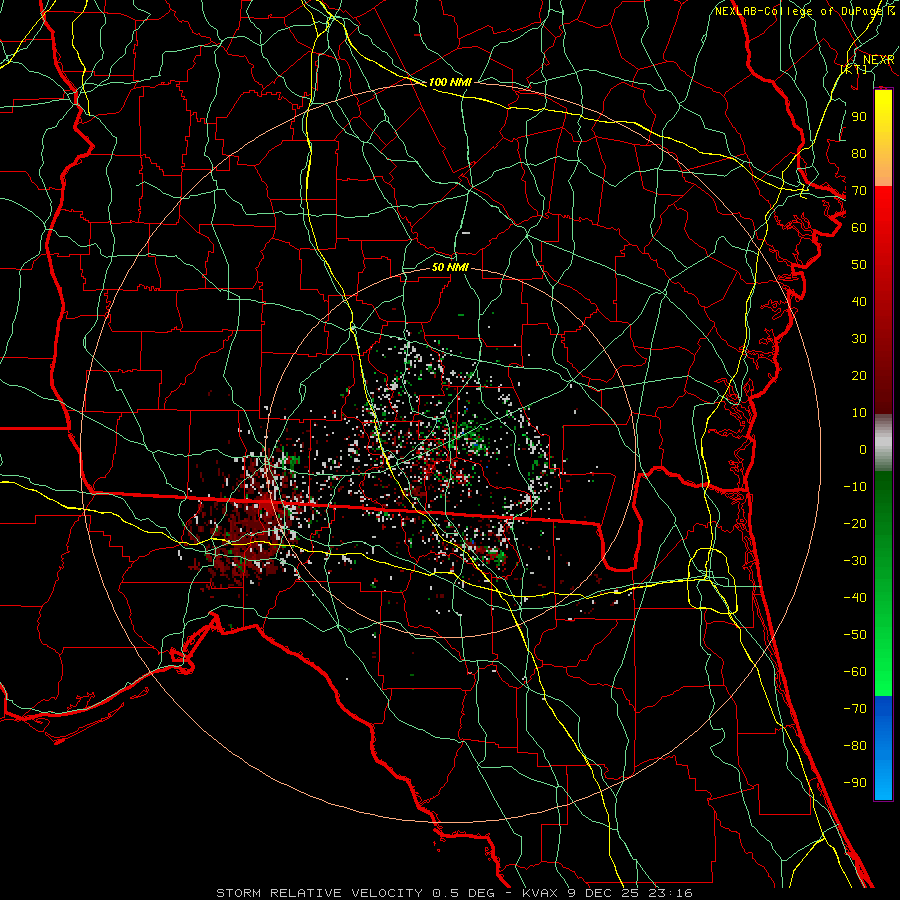
Task: Click the "23:16" timestamp in the caption
Action: [670, 893]
